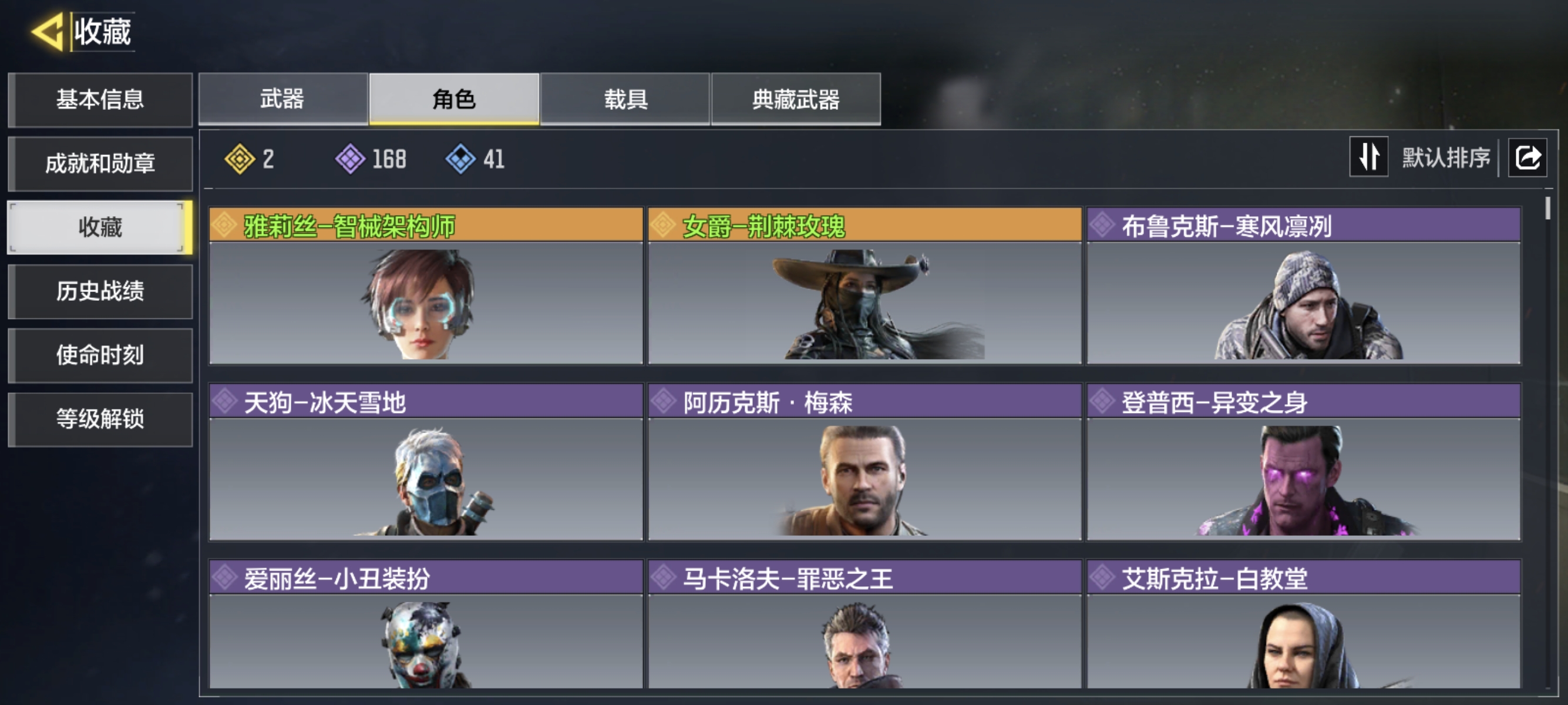This screenshot has width=1568, height=705.
Task: Open 成就和勋章 in the sidebar
Action: point(100,164)
